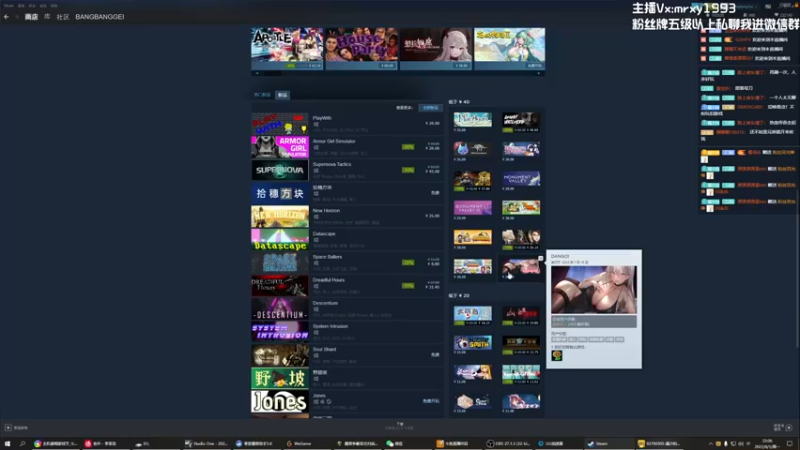This screenshot has width=800, height=450.
Task: Open the 社区 (Community) tab
Action: tap(63, 17)
